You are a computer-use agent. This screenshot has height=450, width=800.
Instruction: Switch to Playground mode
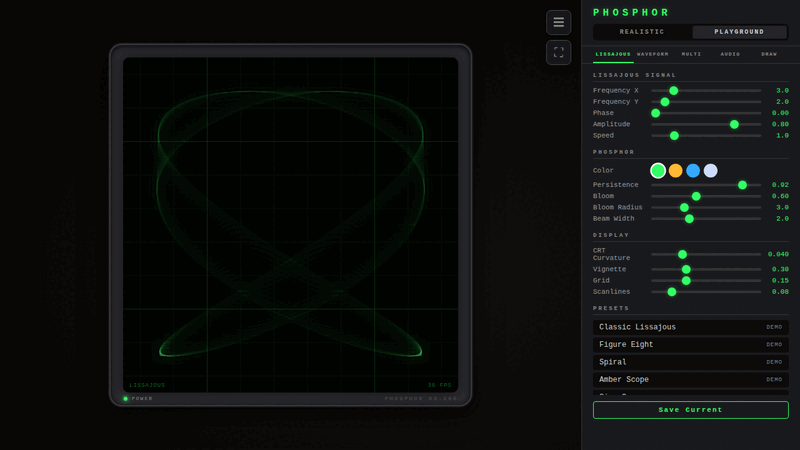coord(739,32)
